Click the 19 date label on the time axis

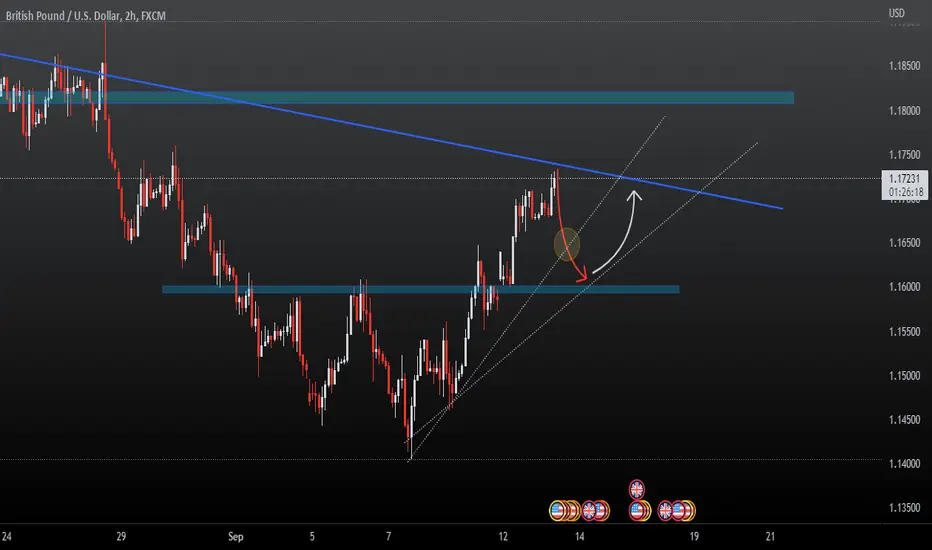(694, 536)
